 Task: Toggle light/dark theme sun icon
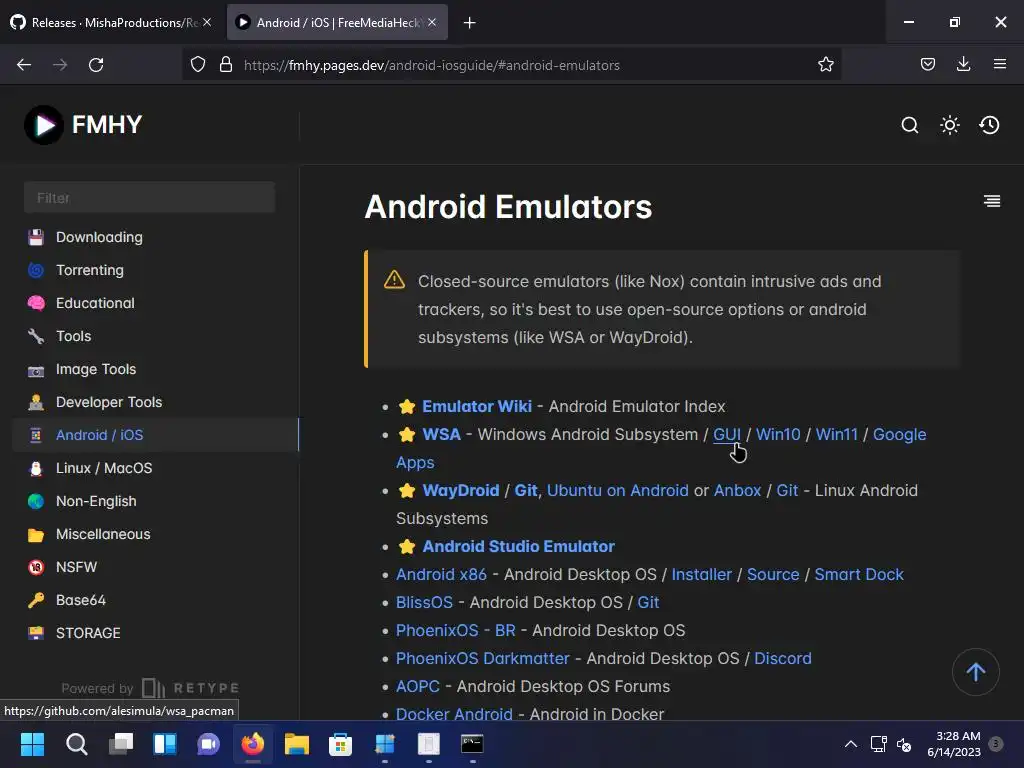(950, 125)
